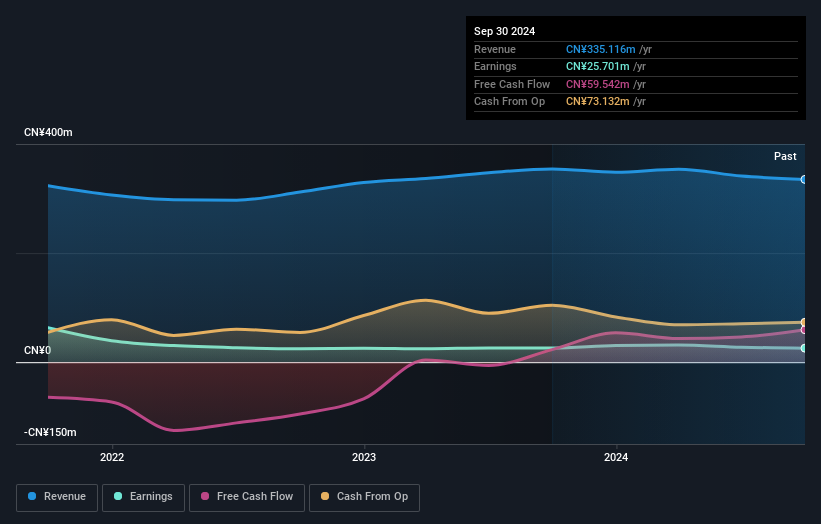Image resolution: width=821 pixels, height=524 pixels.
Task: Select the 2024 x-axis label
Action: tap(616, 457)
